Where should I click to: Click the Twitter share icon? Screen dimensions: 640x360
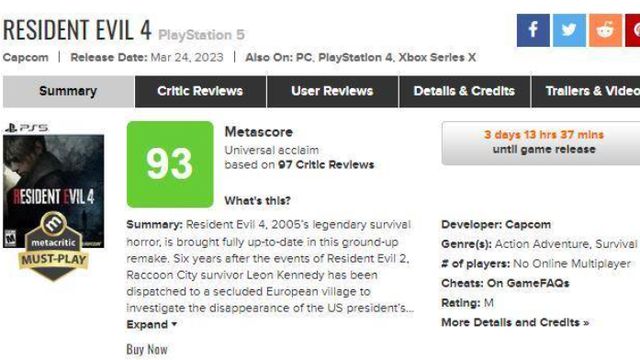(569, 31)
